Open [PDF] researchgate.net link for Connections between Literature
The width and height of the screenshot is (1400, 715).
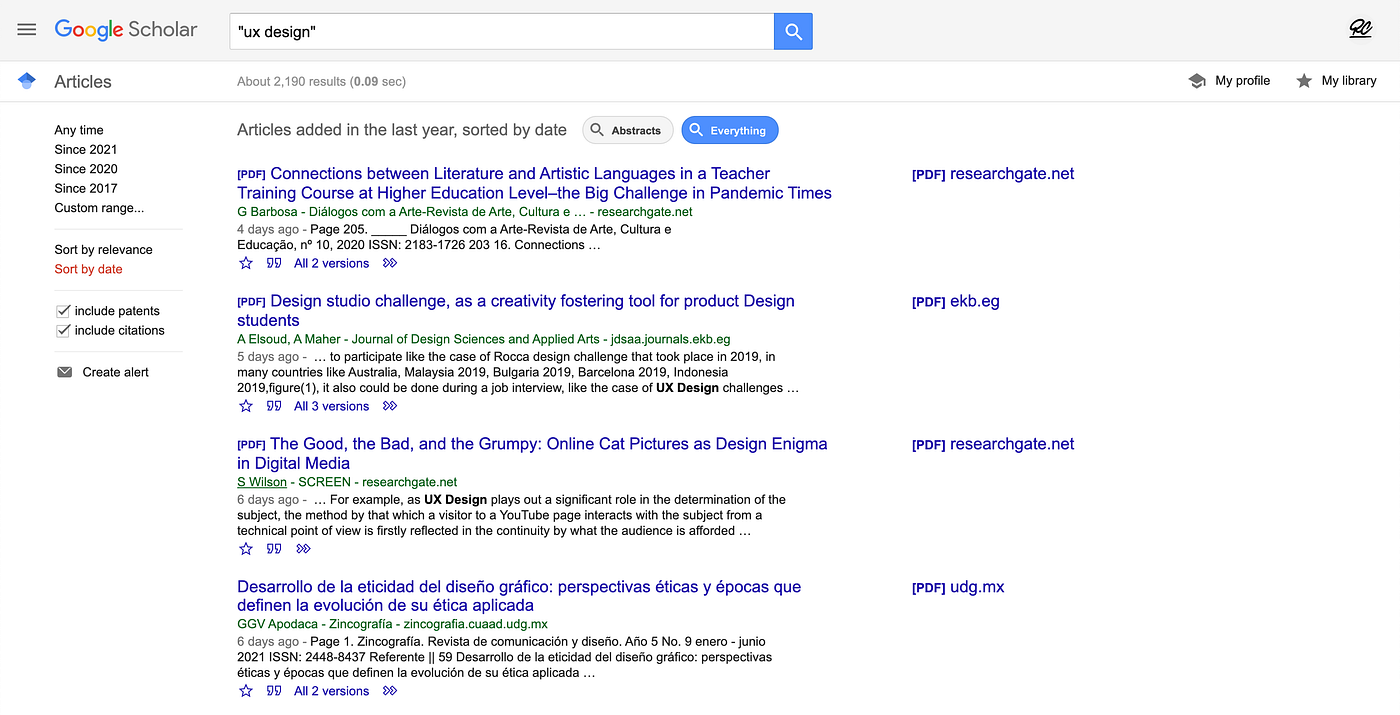[x=993, y=174]
